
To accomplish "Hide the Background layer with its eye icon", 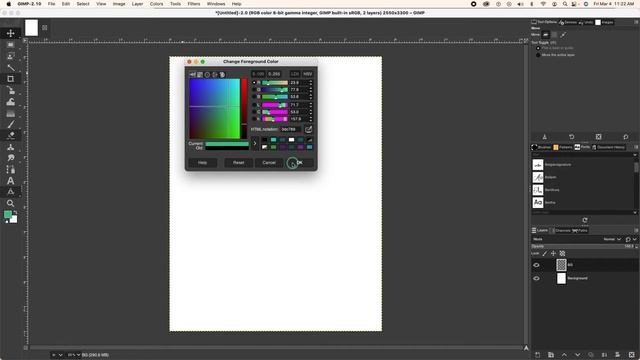I will click(536, 278).
